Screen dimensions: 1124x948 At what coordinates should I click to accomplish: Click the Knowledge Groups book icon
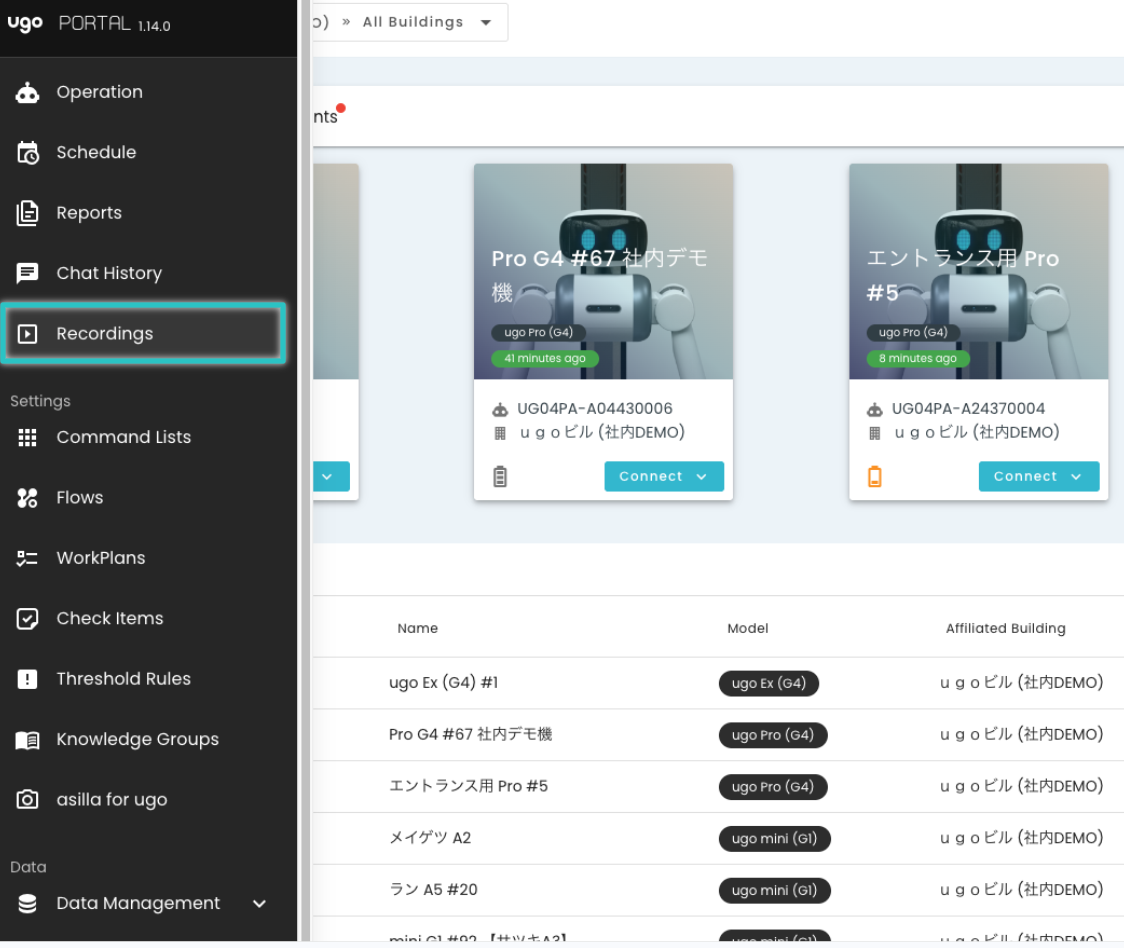[x=27, y=739]
